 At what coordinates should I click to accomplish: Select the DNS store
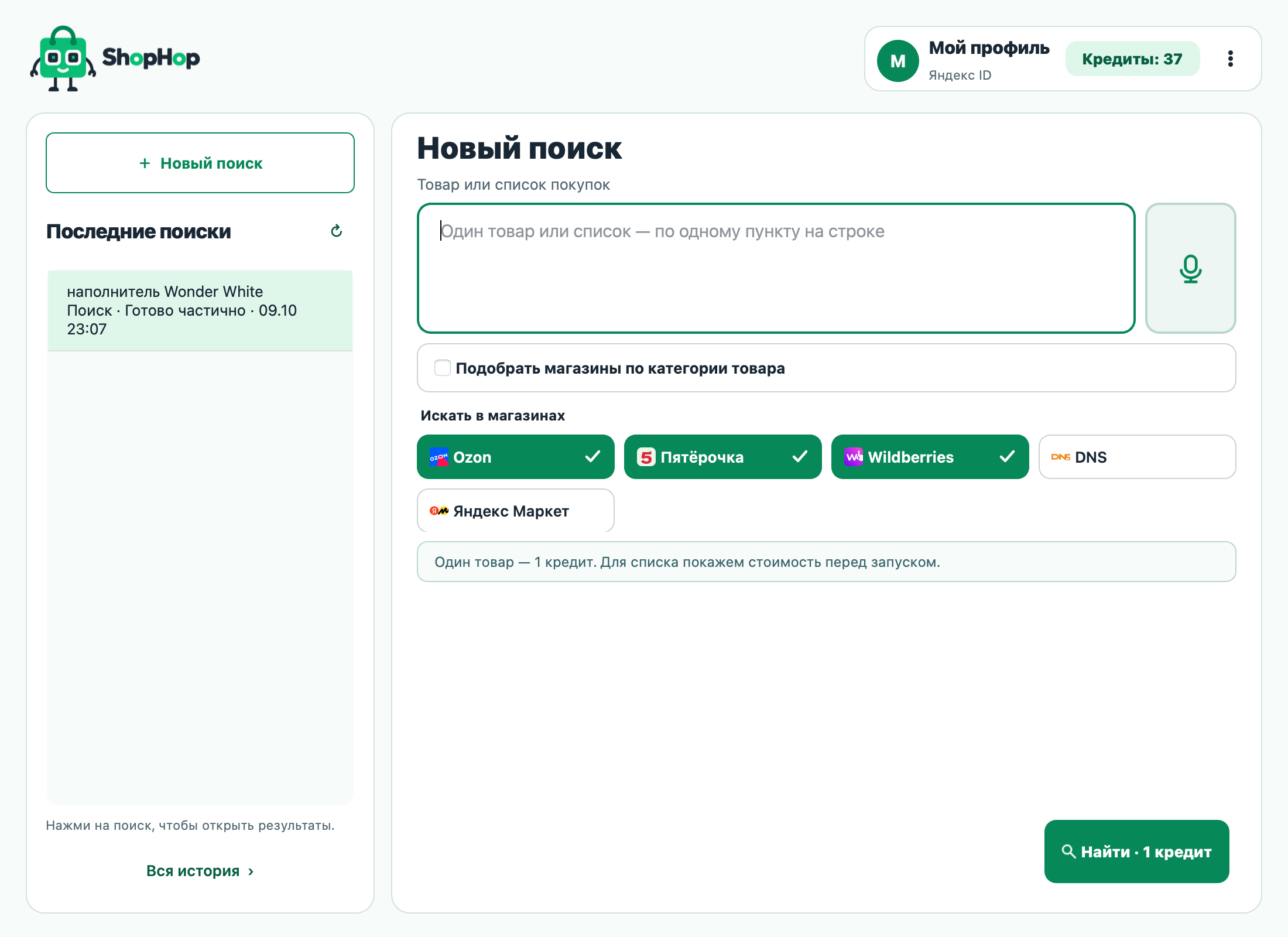(1137, 457)
